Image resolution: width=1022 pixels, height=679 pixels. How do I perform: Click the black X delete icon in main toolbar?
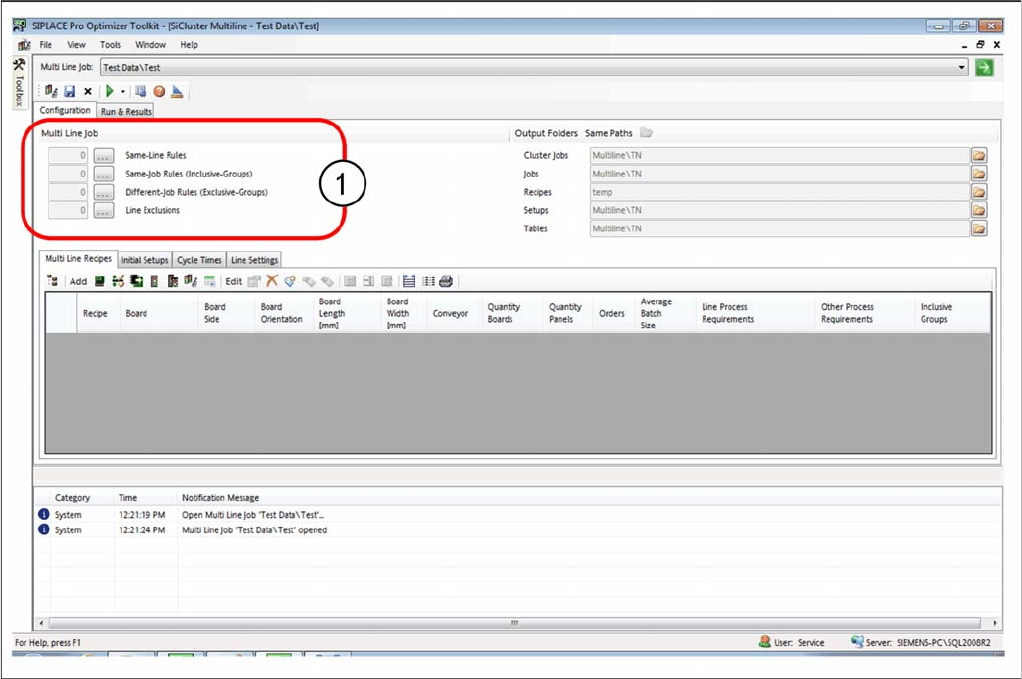[x=87, y=91]
